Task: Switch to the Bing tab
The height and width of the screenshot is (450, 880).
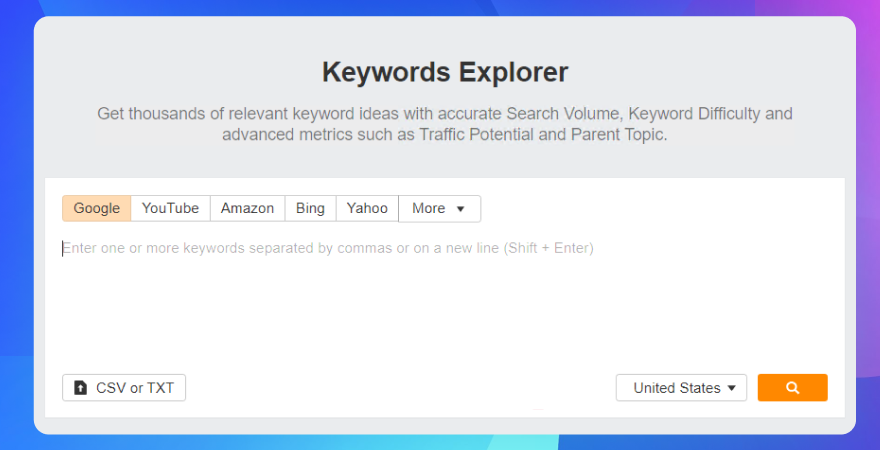Action: (310, 208)
